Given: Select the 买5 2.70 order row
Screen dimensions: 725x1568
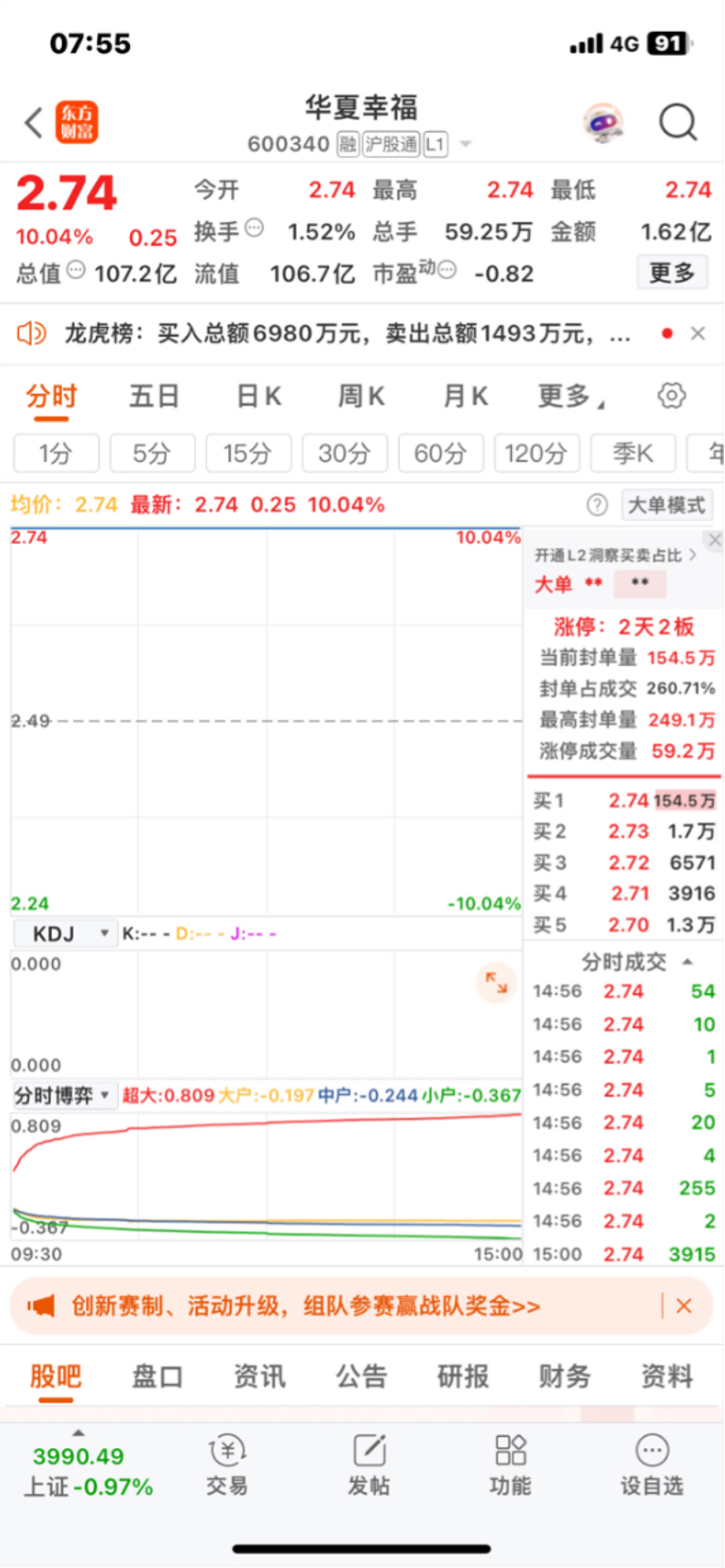Looking at the screenshot, I should click(624, 924).
